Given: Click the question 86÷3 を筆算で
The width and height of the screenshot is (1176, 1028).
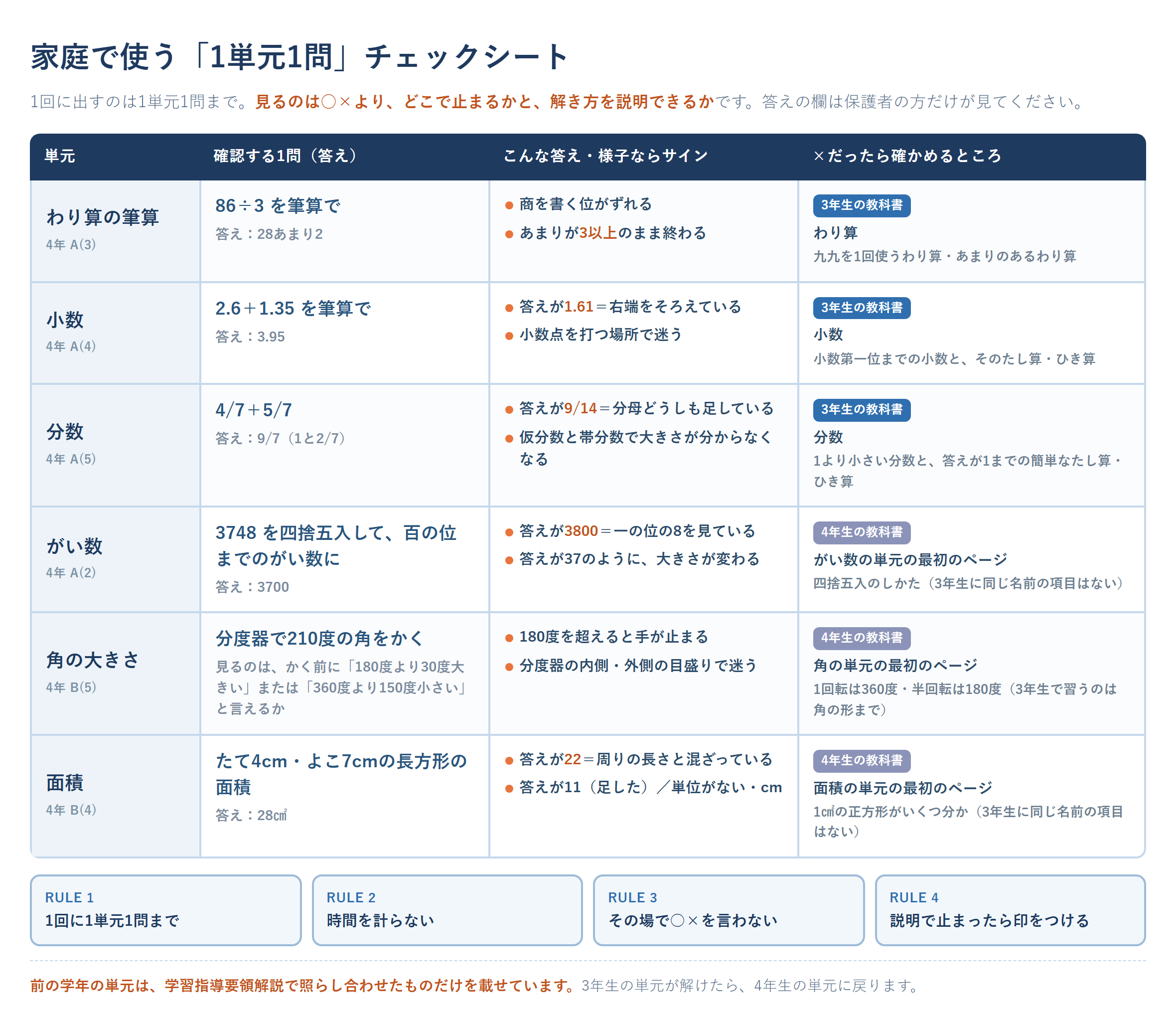Looking at the screenshot, I should 278,205.
